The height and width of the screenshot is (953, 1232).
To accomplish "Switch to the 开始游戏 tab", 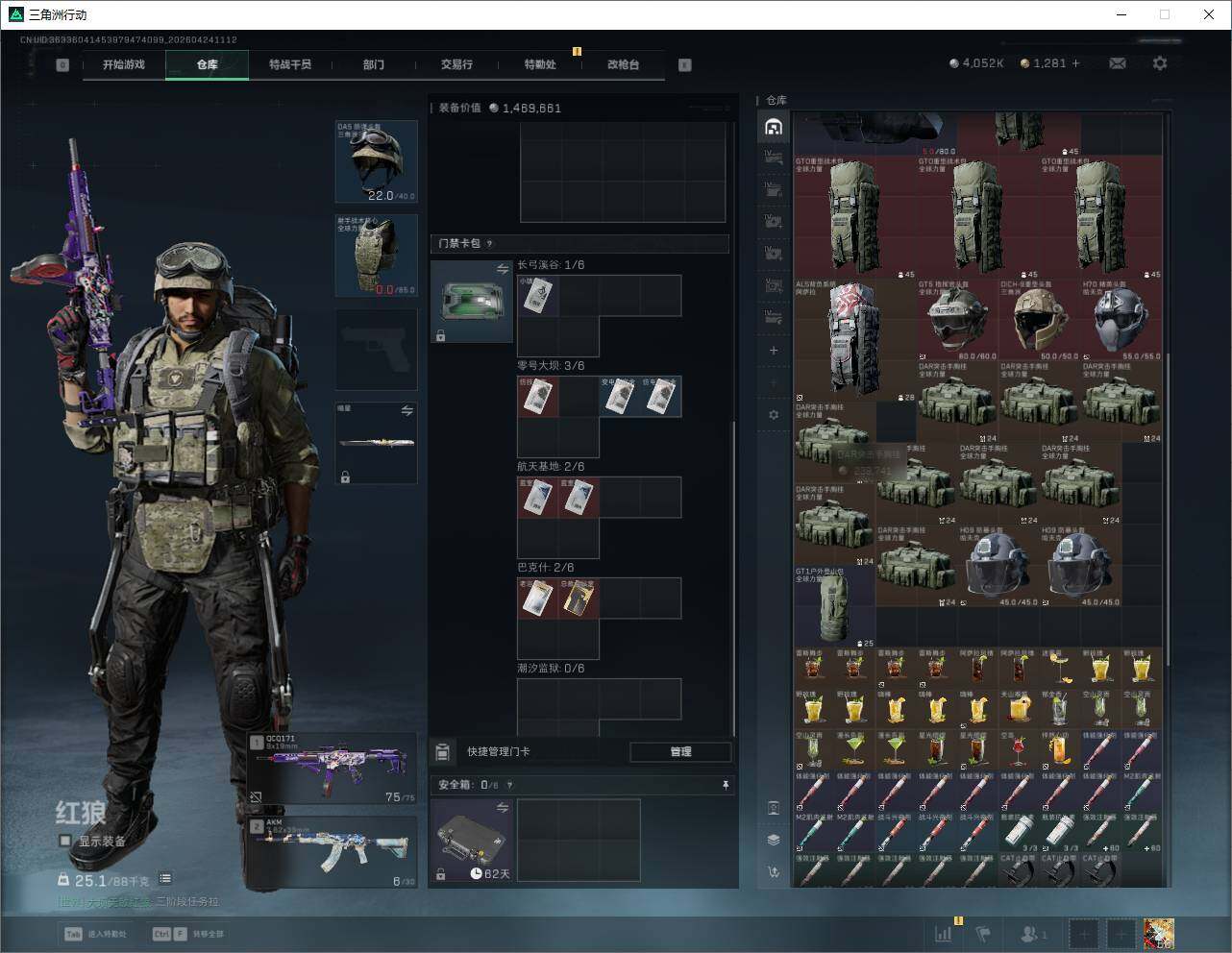I will (124, 64).
